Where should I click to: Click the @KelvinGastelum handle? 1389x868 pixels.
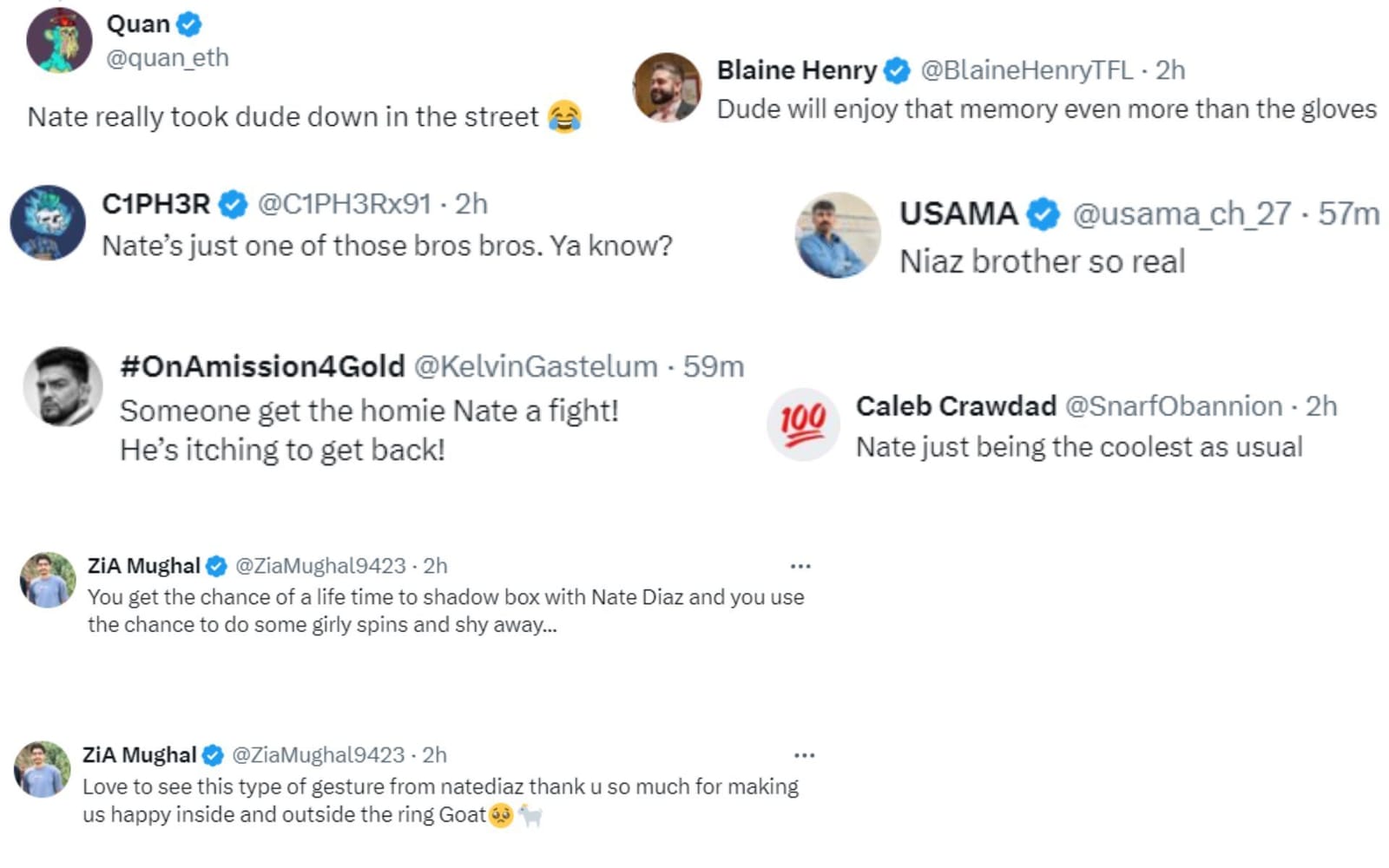pyautogui.click(x=536, y=366)
